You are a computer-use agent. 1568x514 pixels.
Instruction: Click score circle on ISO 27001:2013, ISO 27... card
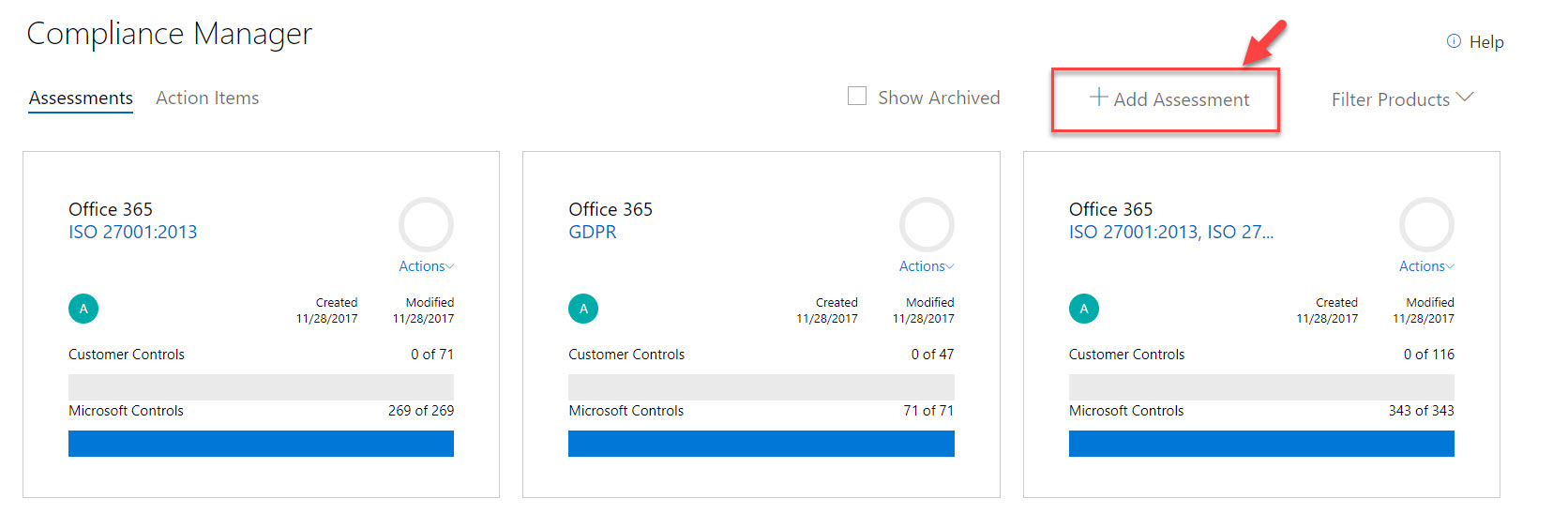(x=1426, y=224)
